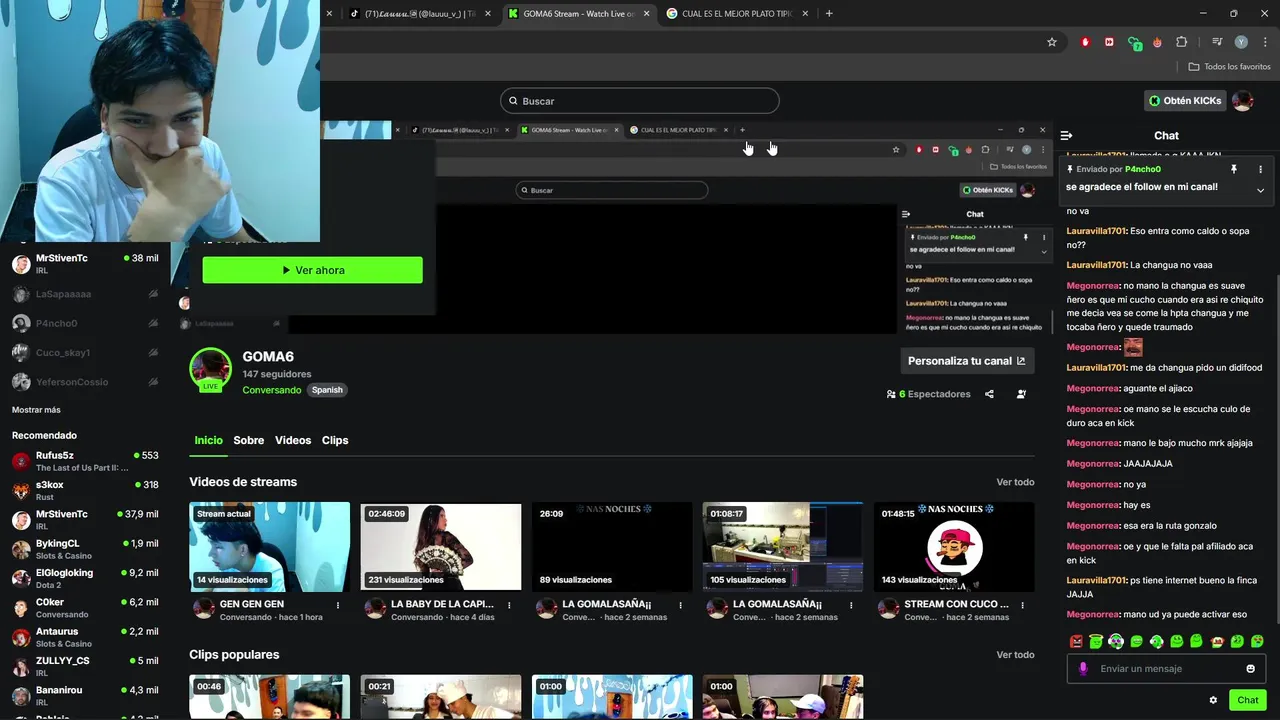
Task: Open Todos los favoritos folder
Action: [1230, 67]
